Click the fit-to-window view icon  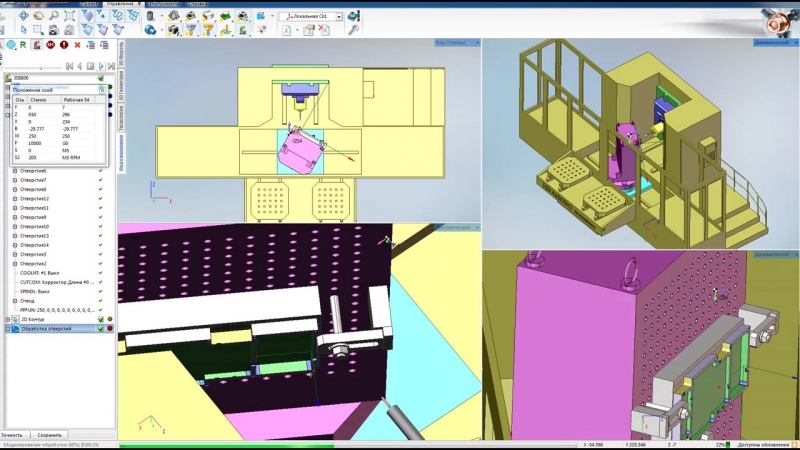point(69,16)
